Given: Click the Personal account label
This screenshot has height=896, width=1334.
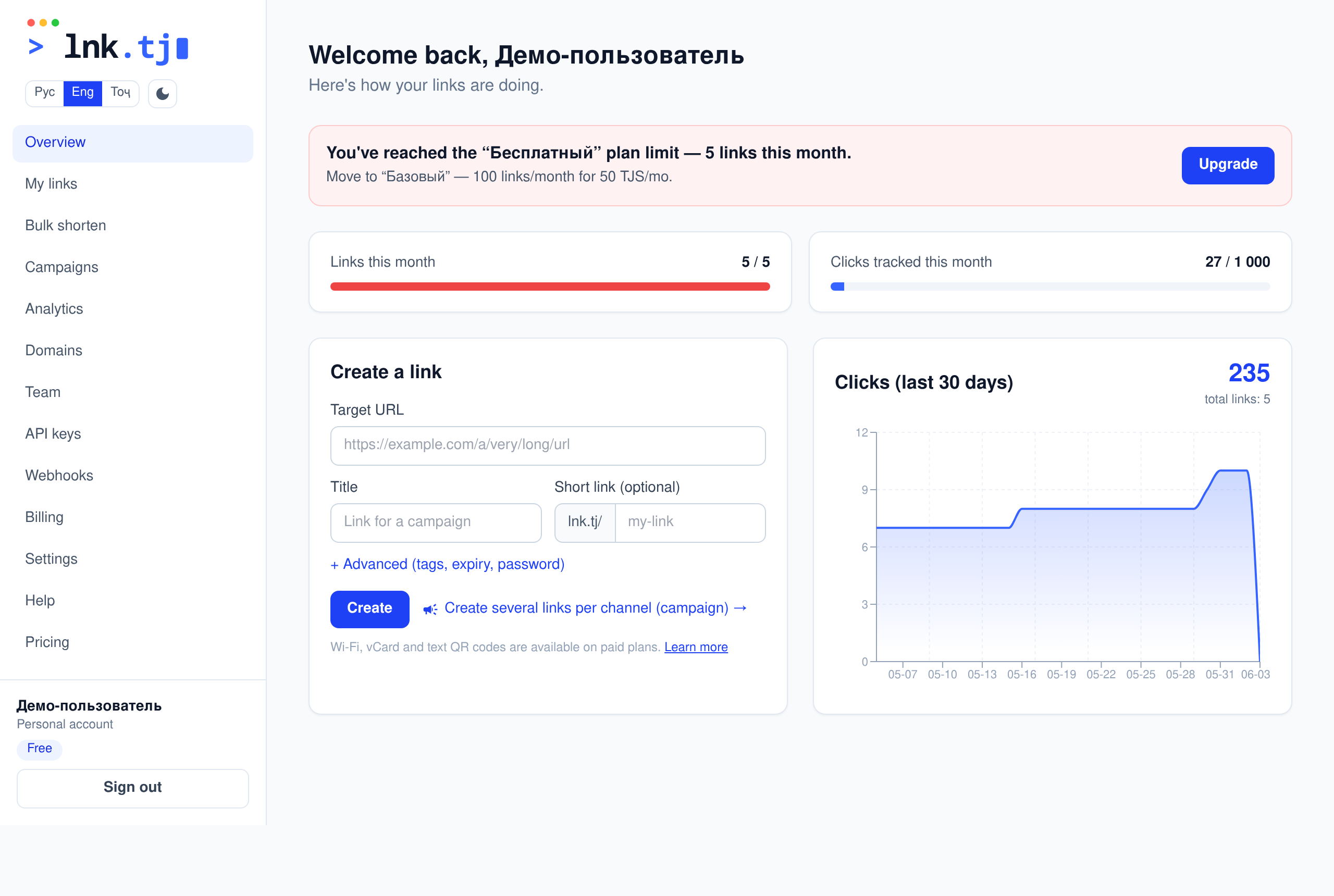Looking at the screenshot, I should 65,725.
